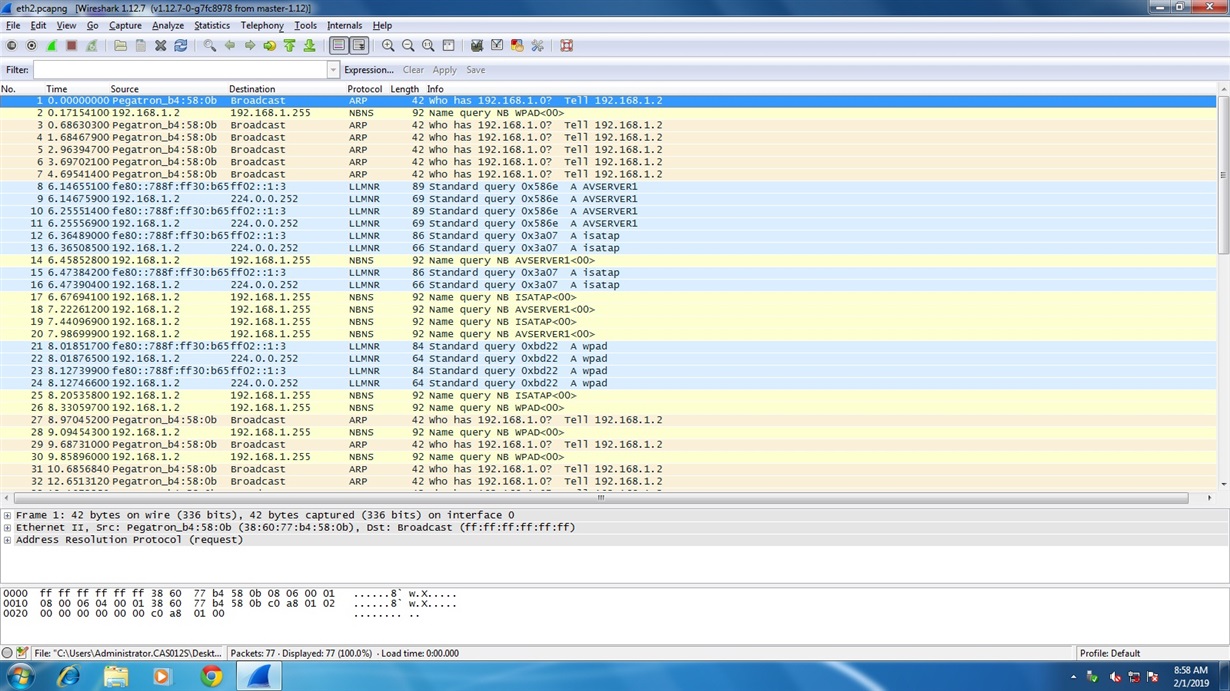
Task: Click the Wireshark taskbar button
Action: 258,677
